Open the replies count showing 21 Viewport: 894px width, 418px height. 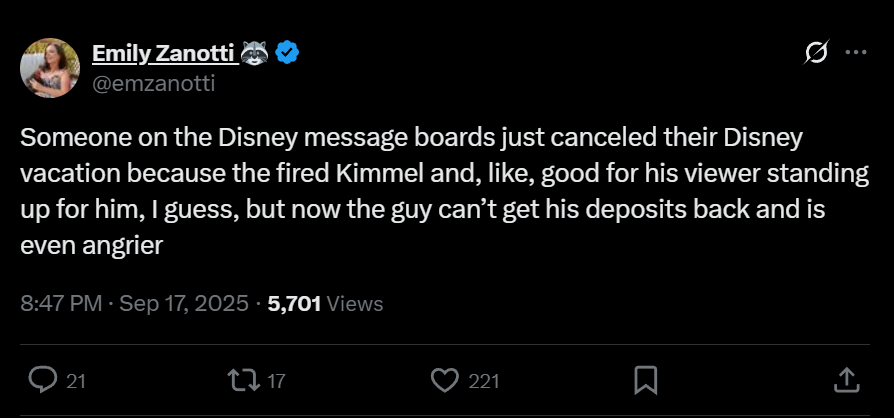point(76,382)
